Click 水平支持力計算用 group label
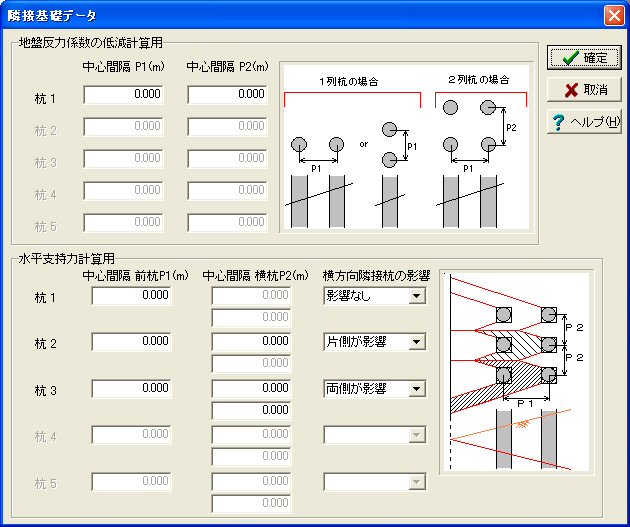The width and height of the screenshot is (630, 527). click(67, 258)
